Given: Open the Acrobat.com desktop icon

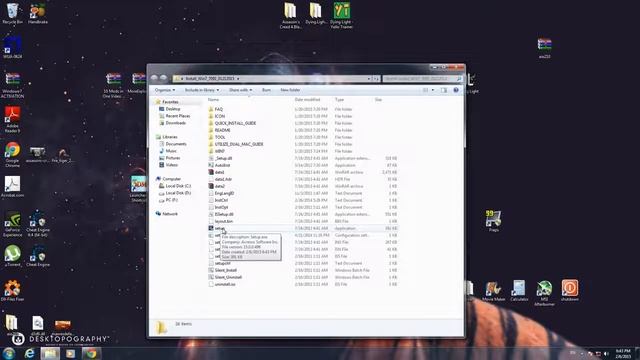Looking at the screenshot, I should tap(12, 187).
